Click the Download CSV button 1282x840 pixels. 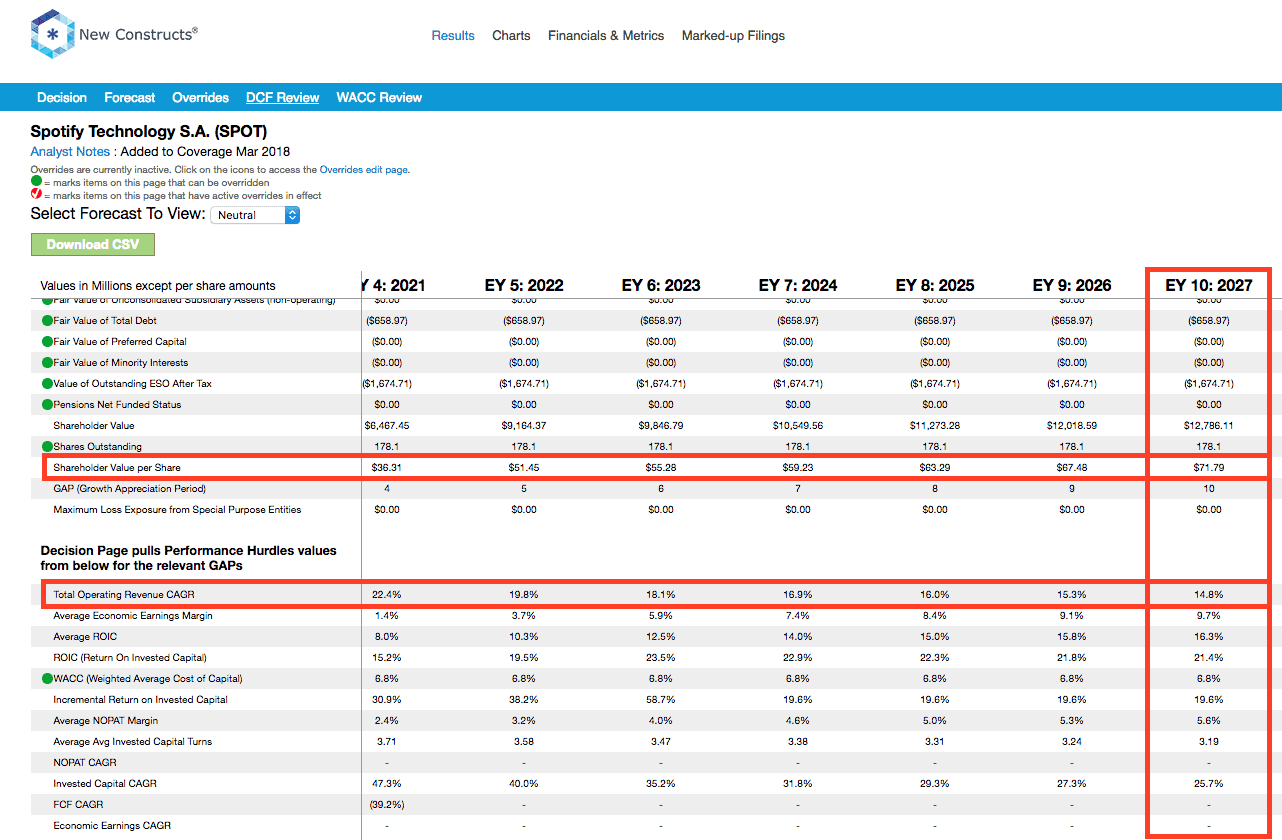pyautogui.click(x=93, y=244)
